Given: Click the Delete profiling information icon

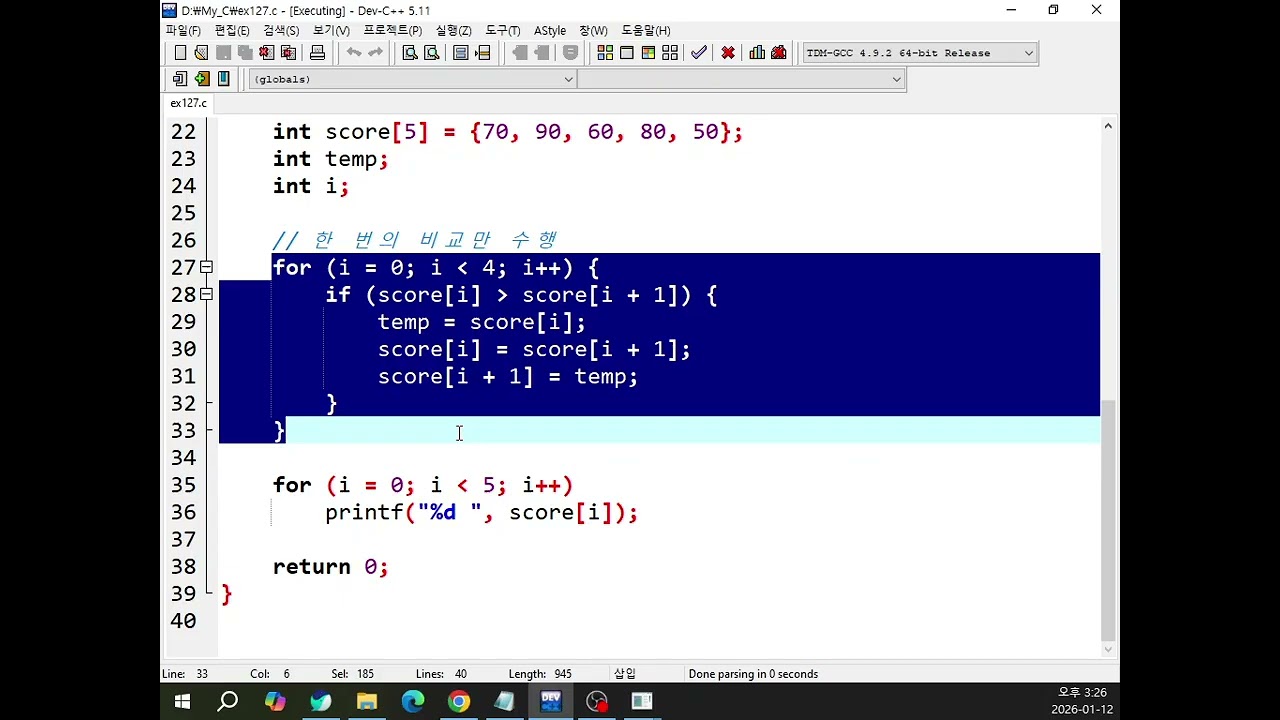Looking at the screenshot, I should [779, 53].
